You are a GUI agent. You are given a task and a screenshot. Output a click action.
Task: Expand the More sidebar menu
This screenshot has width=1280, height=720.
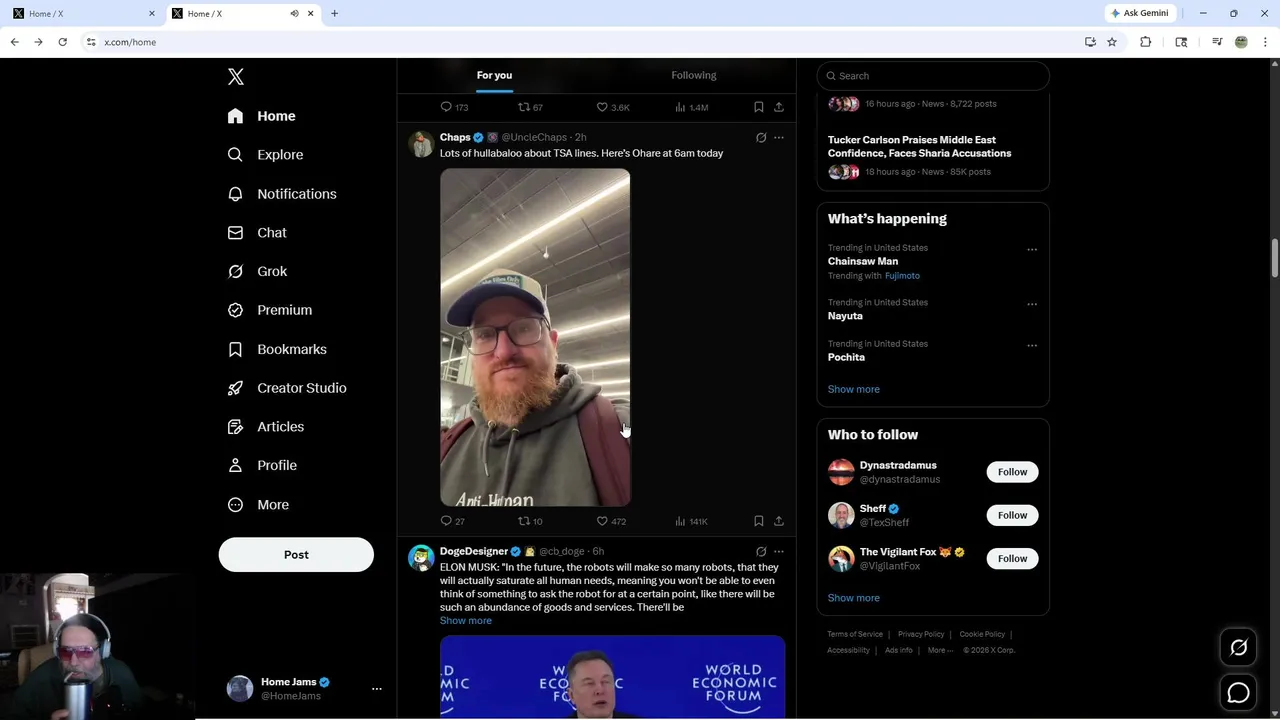click(x=258, y=505)
